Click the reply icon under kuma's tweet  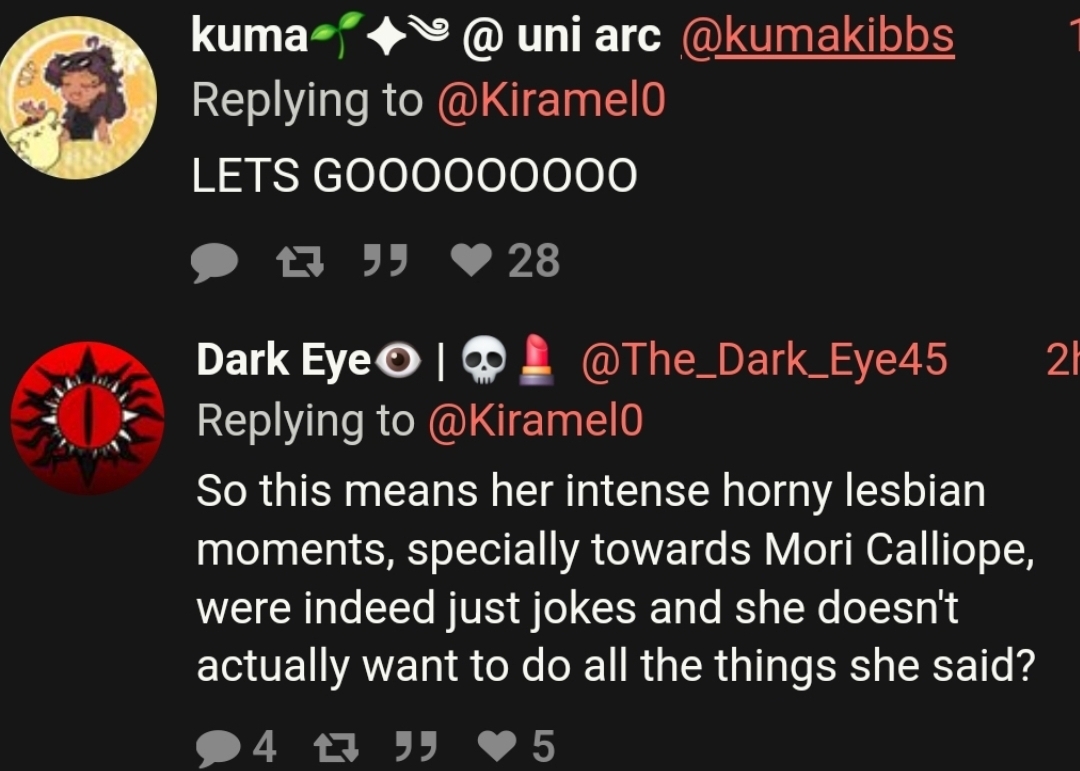pos(214,263)
